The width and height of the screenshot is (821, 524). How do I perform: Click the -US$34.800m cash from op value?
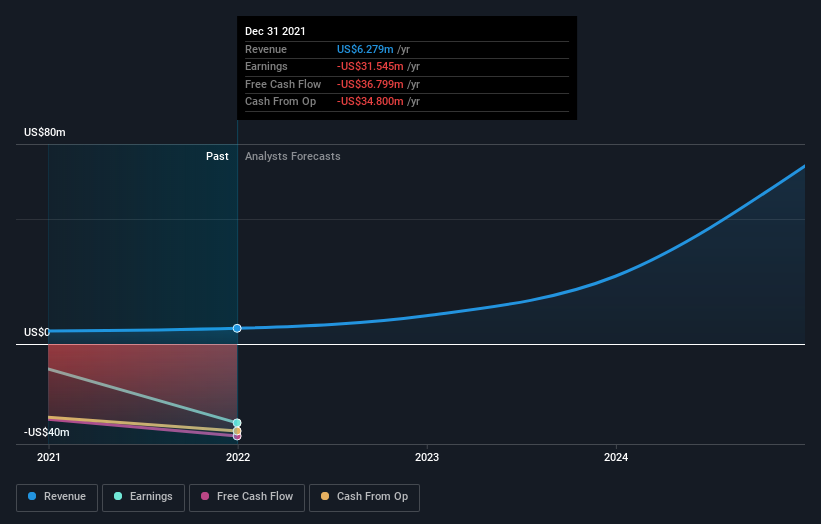(370, 102)
